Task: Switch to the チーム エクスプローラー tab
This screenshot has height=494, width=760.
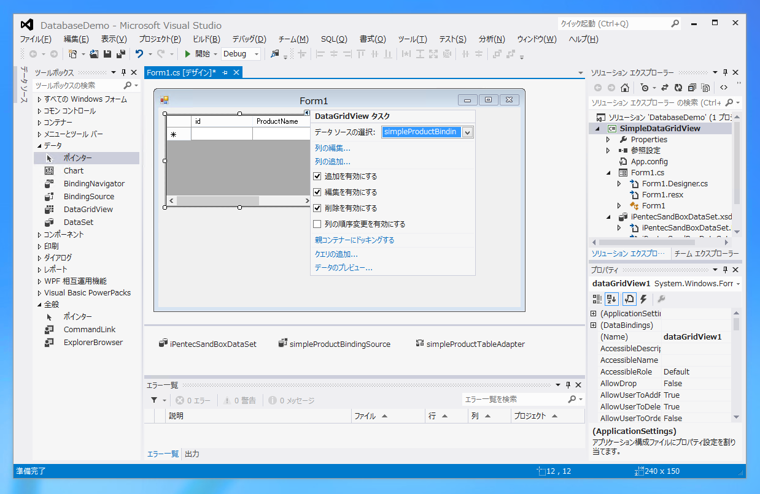Action: (x=706, y=254)
